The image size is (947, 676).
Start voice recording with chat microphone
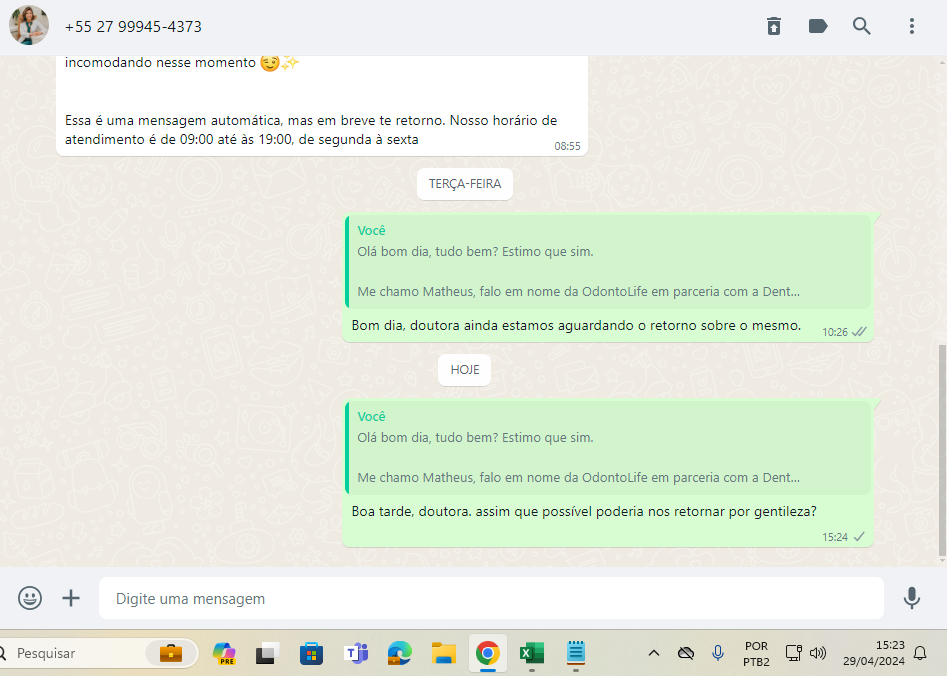912,598
